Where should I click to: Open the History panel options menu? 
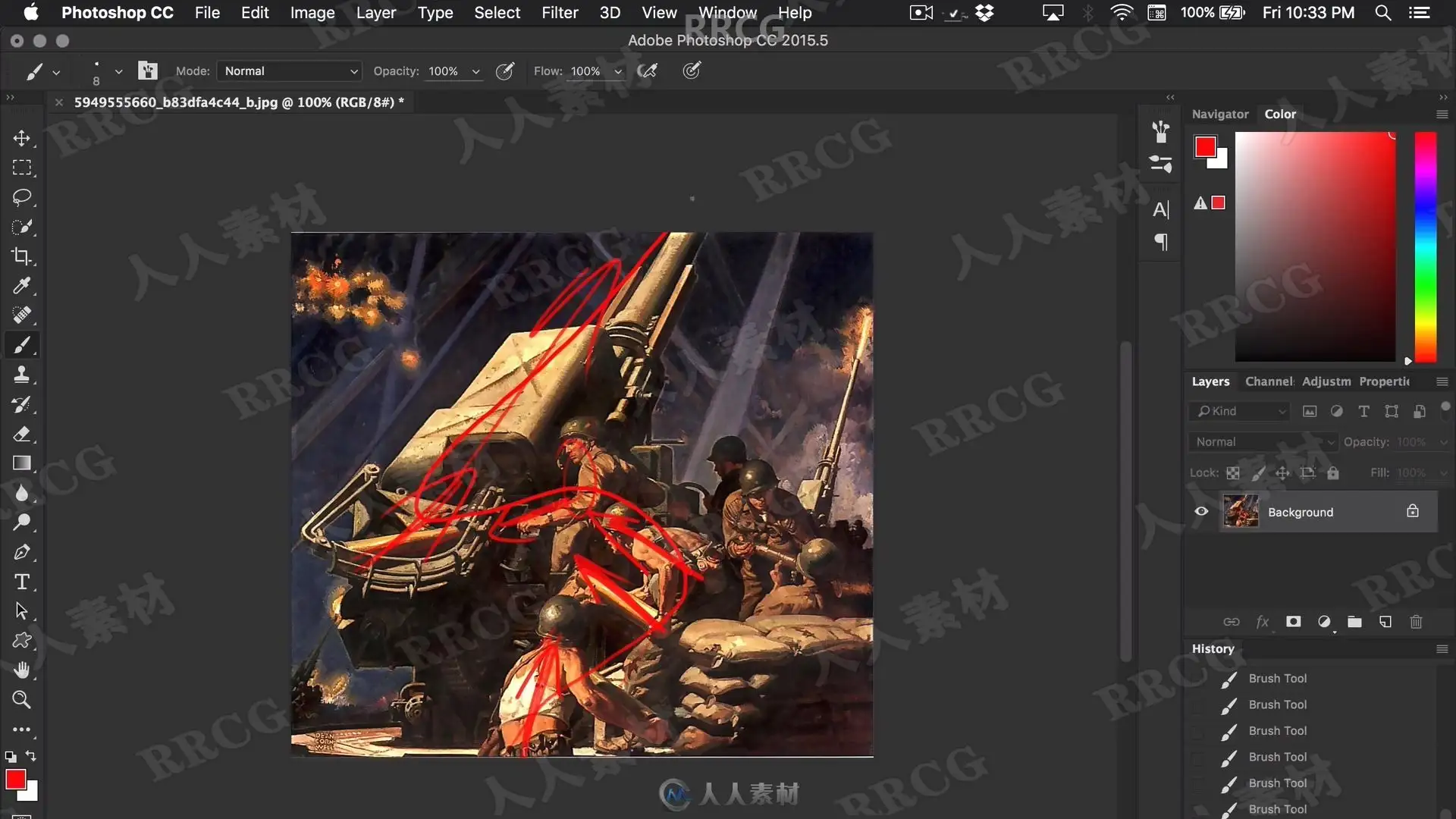click(x=1442, y=649)
